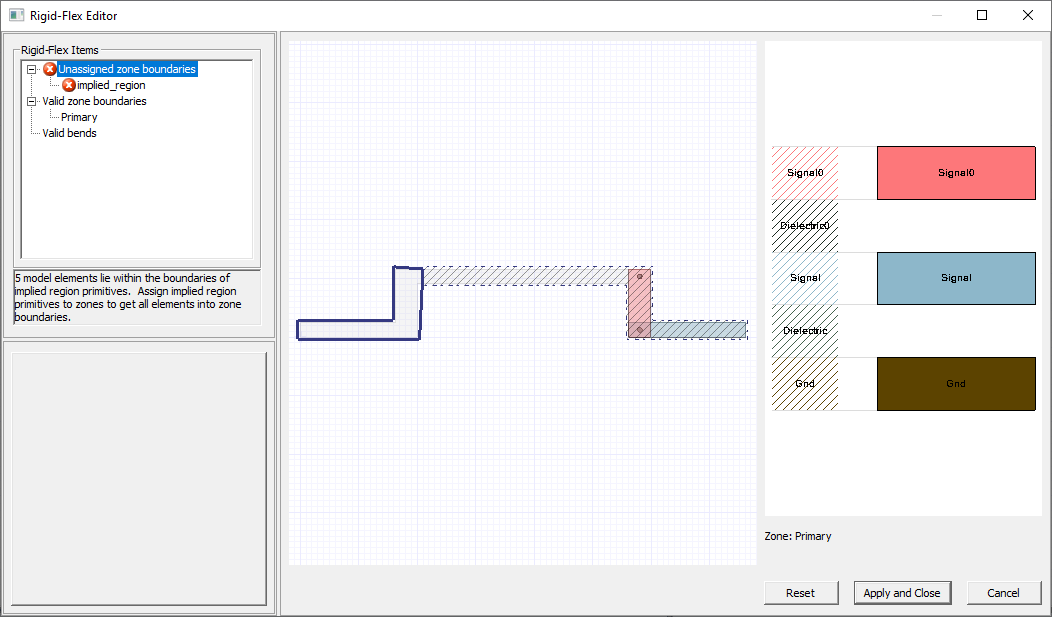Select the Signal hatched pattern icon
1052x617 pixels.
804,278
